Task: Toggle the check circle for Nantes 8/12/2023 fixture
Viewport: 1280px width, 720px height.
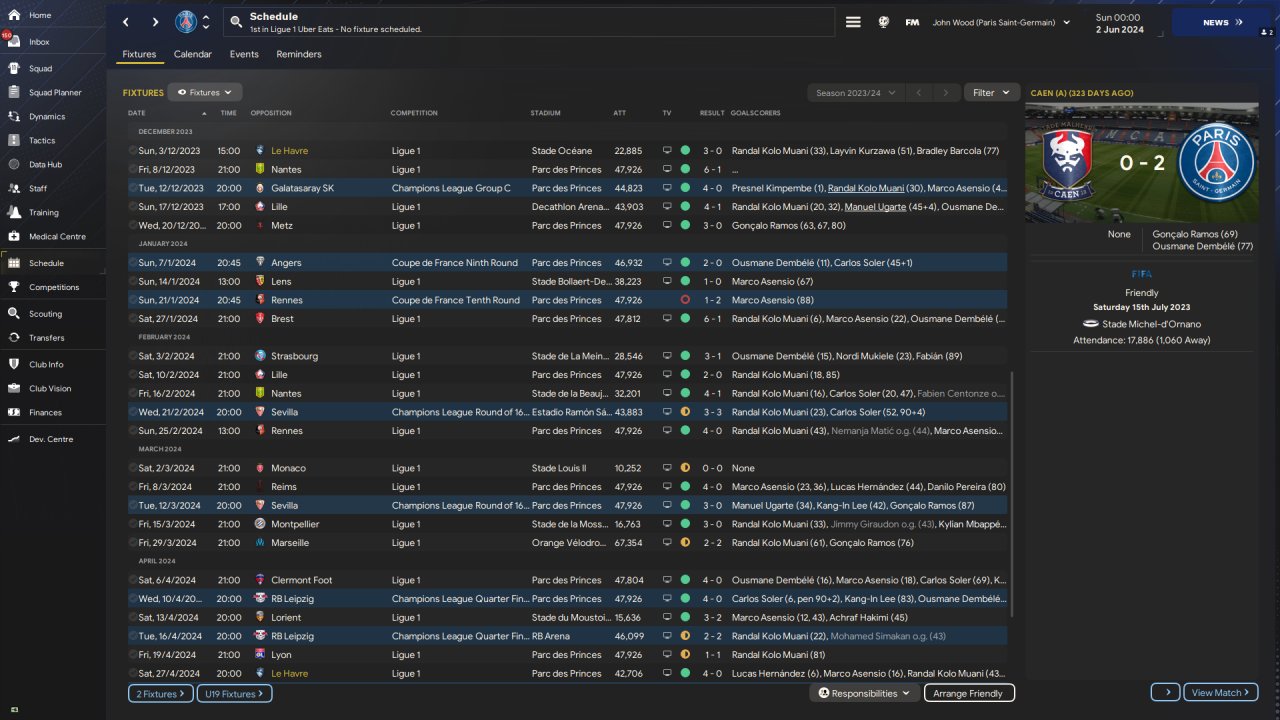Action: [133, 170]
